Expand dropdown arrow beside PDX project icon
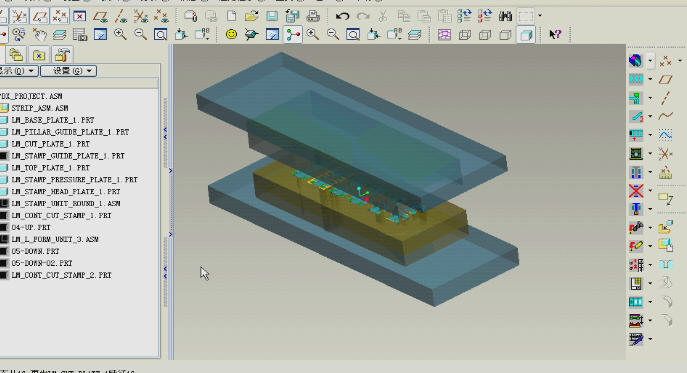 click(650, 60)
